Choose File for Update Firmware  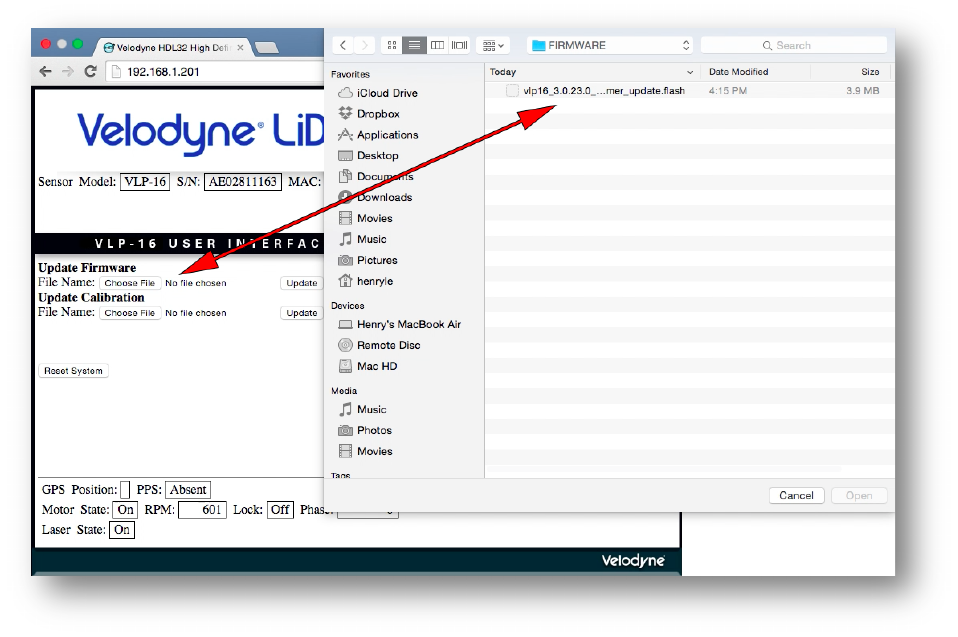click(130, 283)
